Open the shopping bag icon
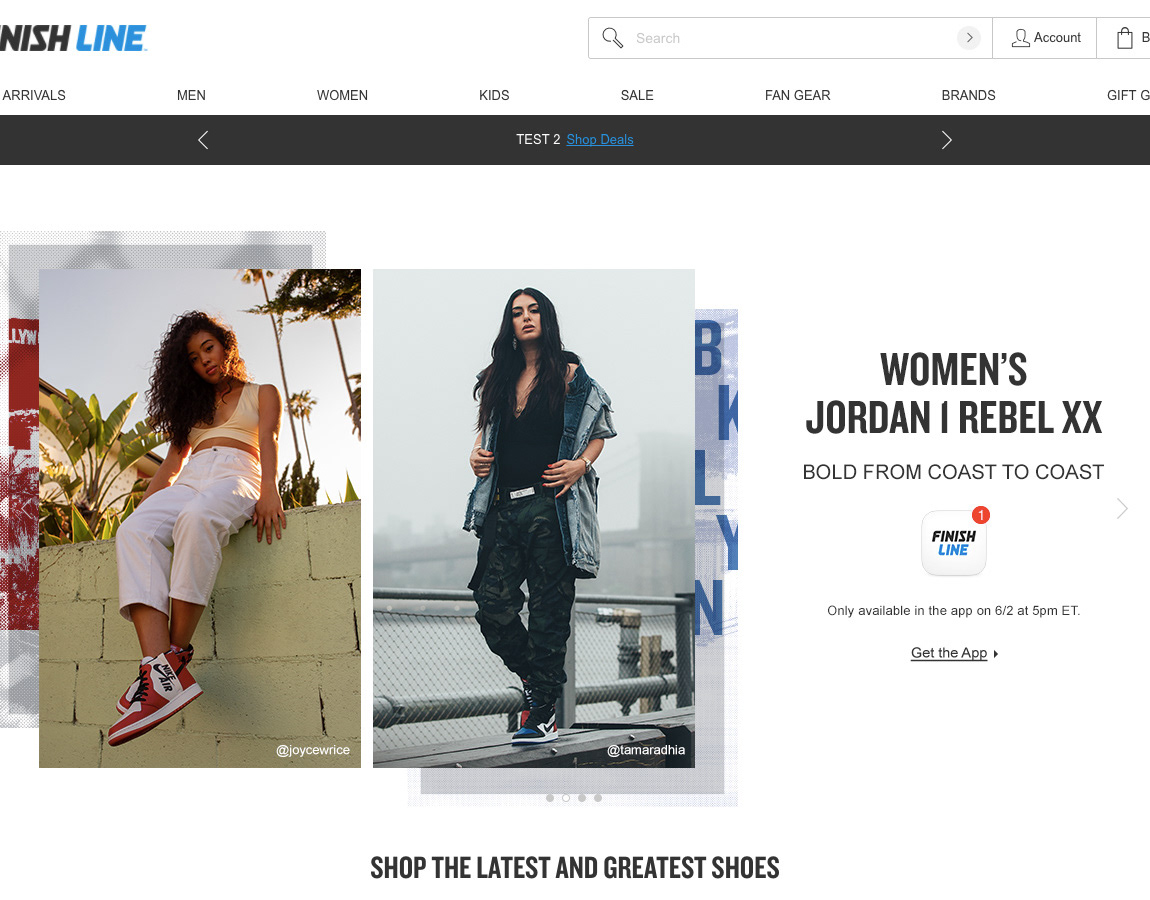The image size is (1150, 900). 1124,38
